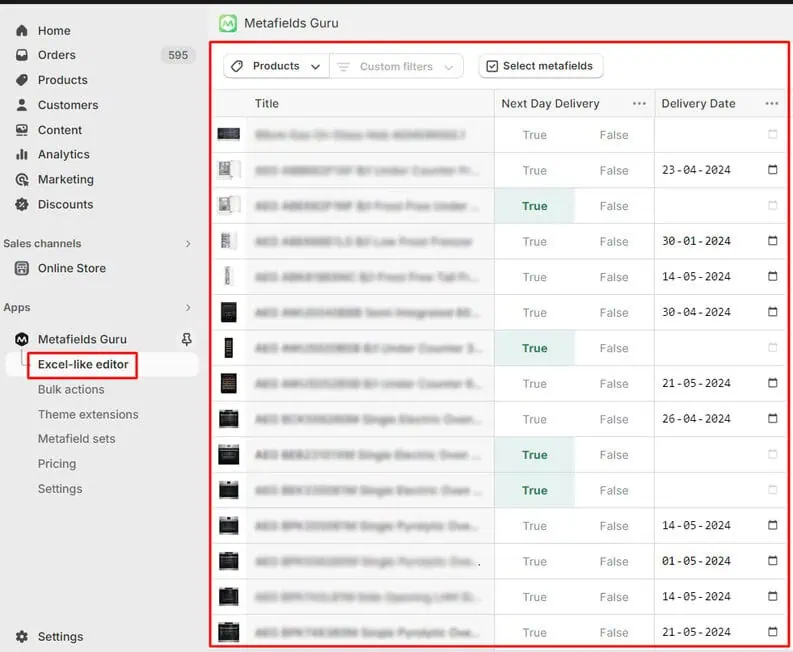Open Pricing page of Metafields Guru
This screenshot has height=652, width=793.
[57, 464]
